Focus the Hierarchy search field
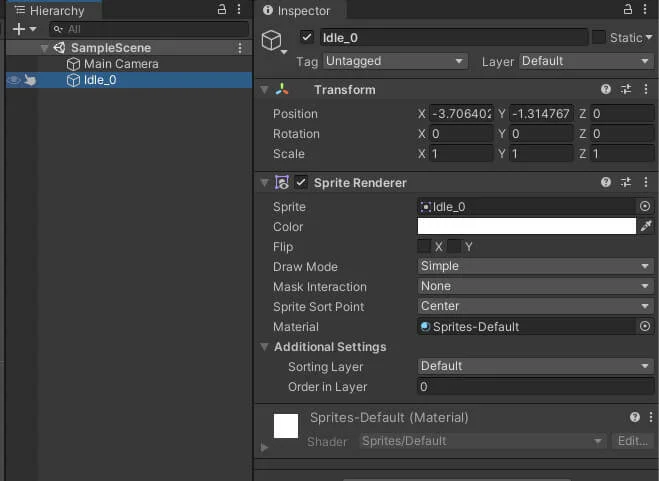 pos(149,29)
